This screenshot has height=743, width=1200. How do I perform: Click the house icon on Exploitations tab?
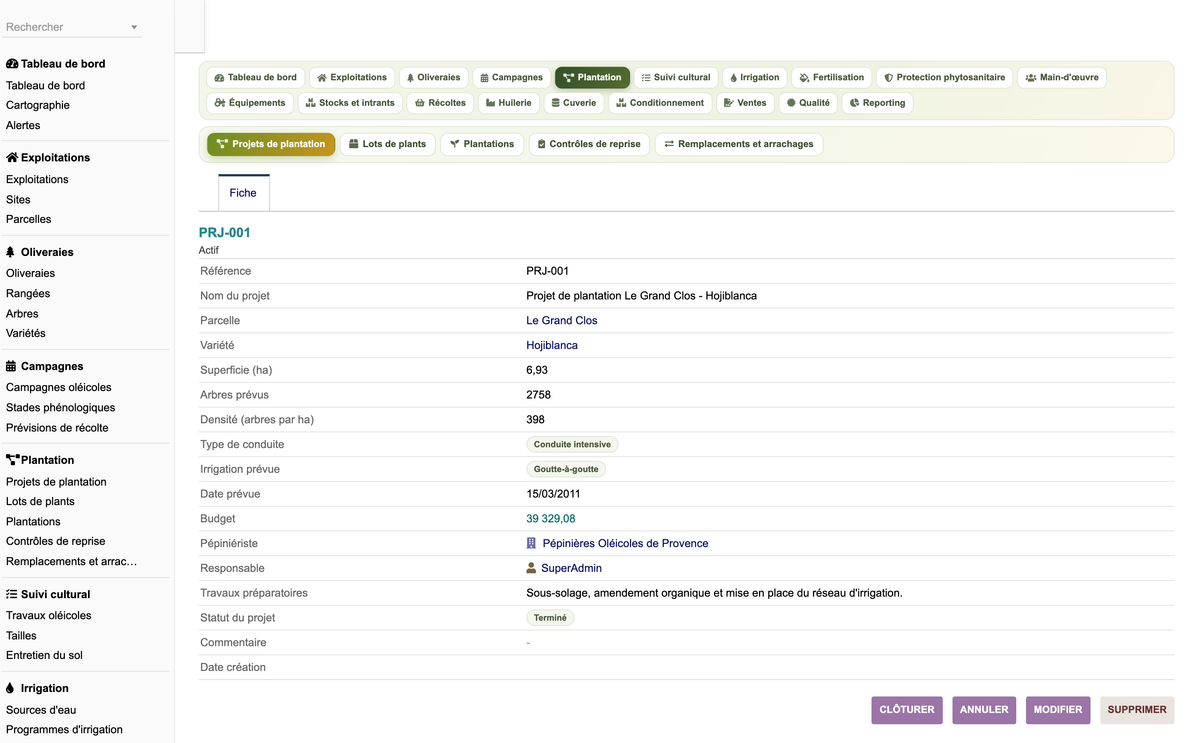[322, 78]
